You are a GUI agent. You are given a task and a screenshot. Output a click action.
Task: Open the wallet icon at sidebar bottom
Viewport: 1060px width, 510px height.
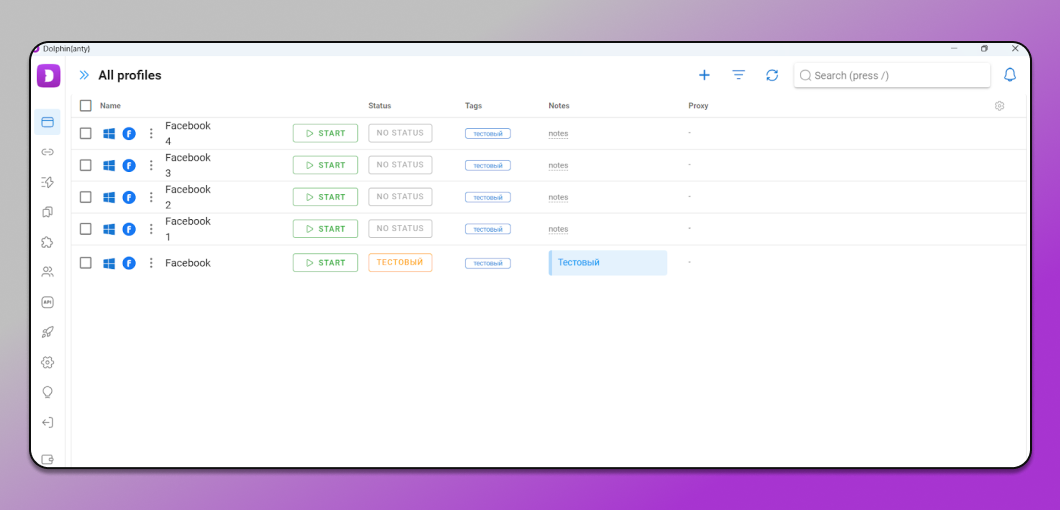47,459
